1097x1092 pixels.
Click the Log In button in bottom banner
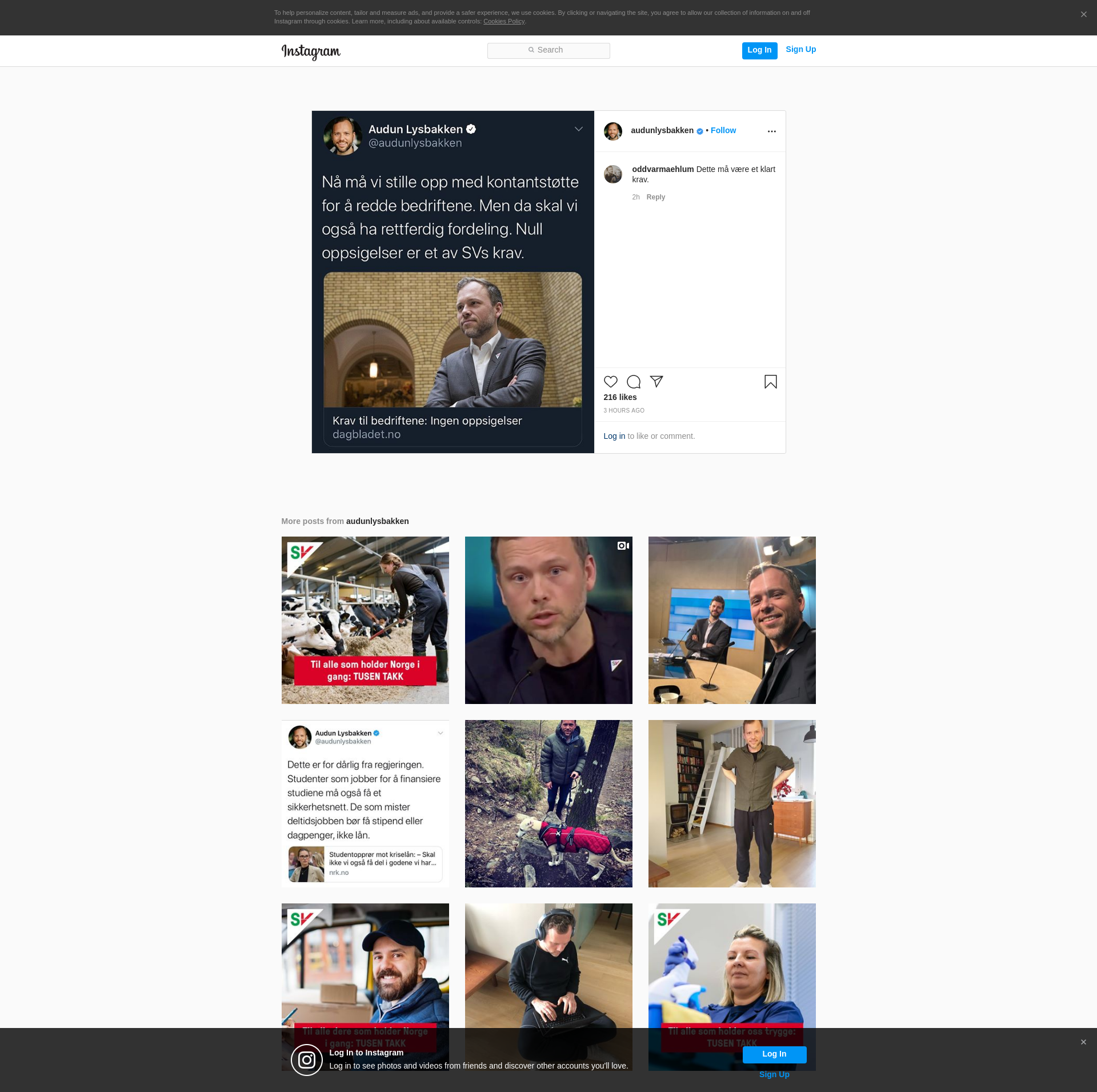coord(774,1054)
